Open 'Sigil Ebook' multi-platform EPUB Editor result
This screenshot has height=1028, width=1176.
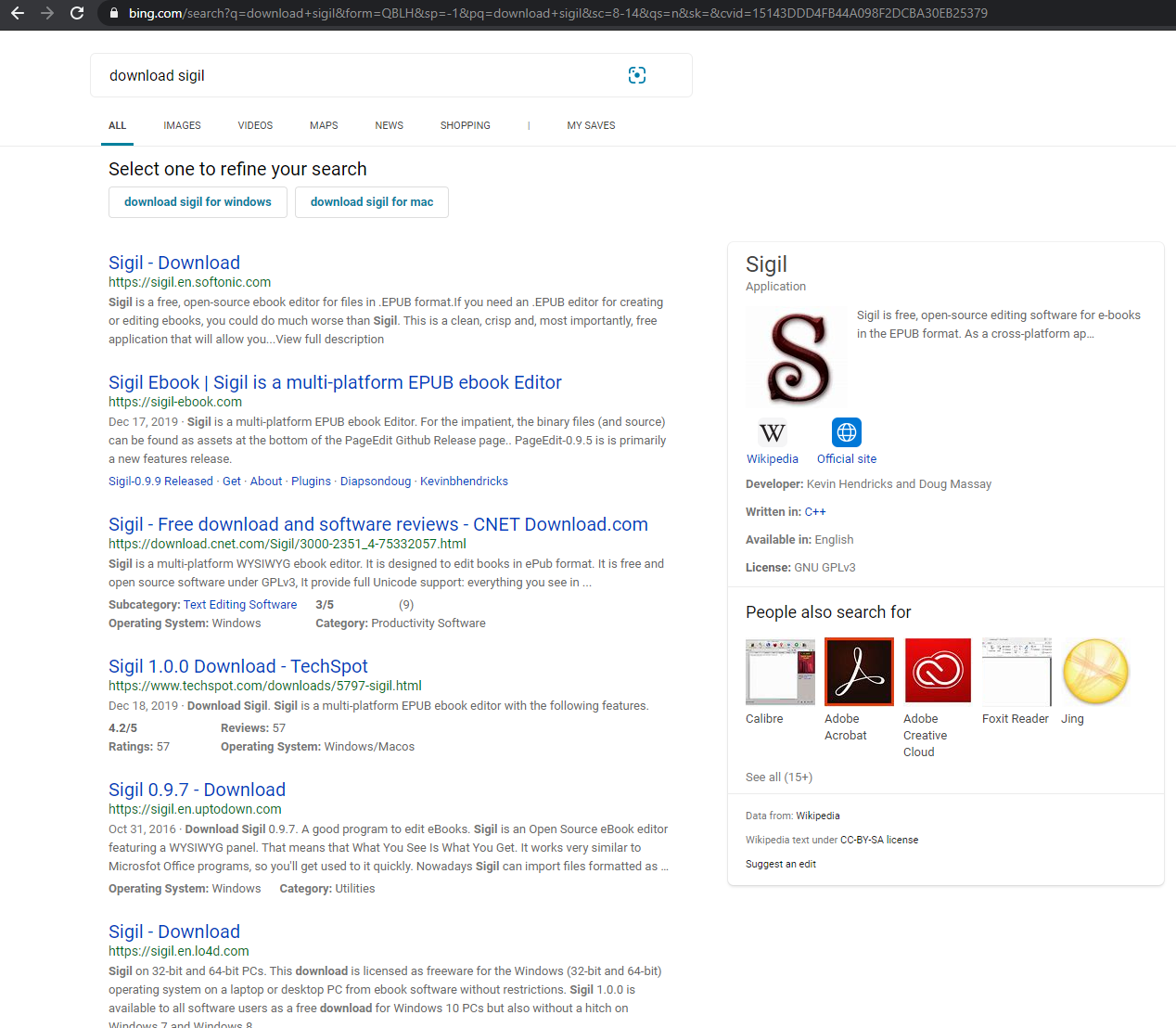coord(335,382)
